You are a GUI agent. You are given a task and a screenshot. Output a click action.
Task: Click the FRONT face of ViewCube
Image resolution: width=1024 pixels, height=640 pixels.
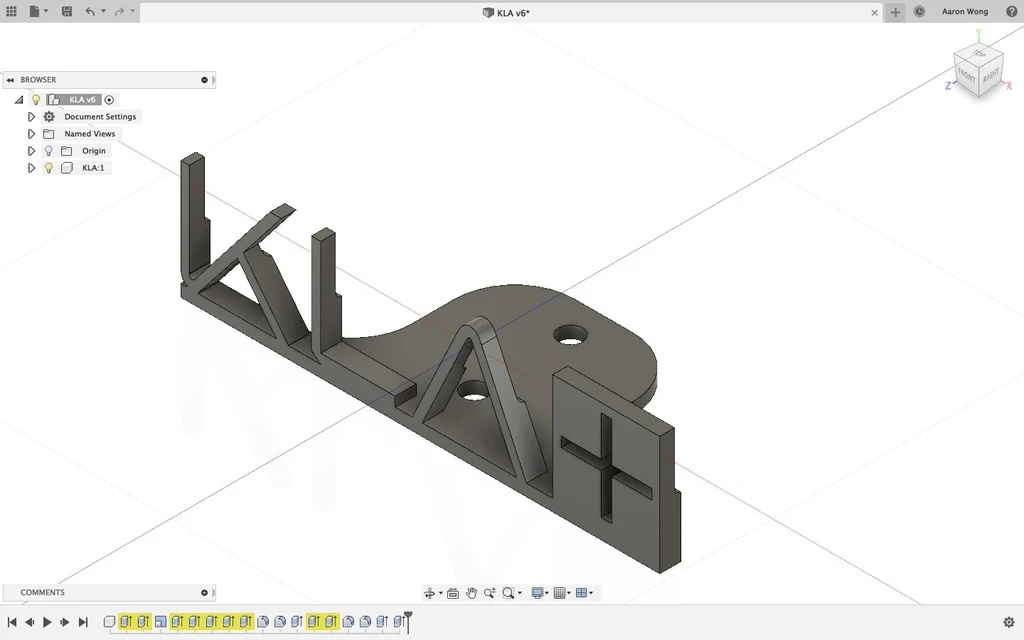coord(966,76)
